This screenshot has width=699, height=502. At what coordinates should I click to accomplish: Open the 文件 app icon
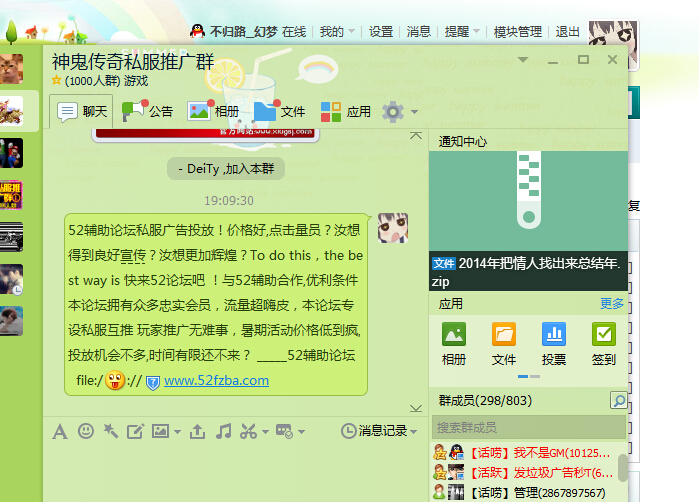coord(504,334)
